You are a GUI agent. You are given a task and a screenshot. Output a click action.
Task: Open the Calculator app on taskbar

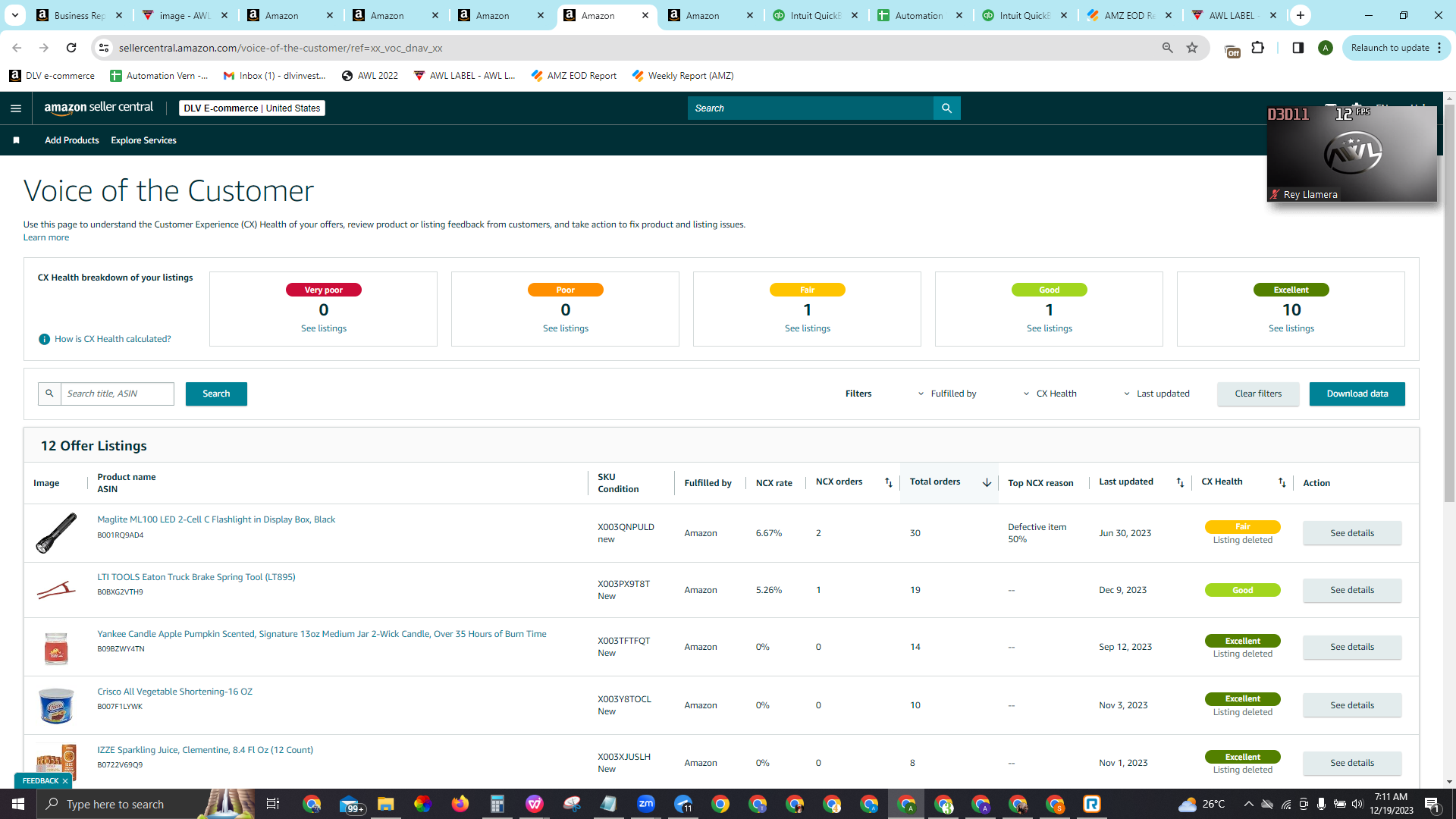click(497, 804)
